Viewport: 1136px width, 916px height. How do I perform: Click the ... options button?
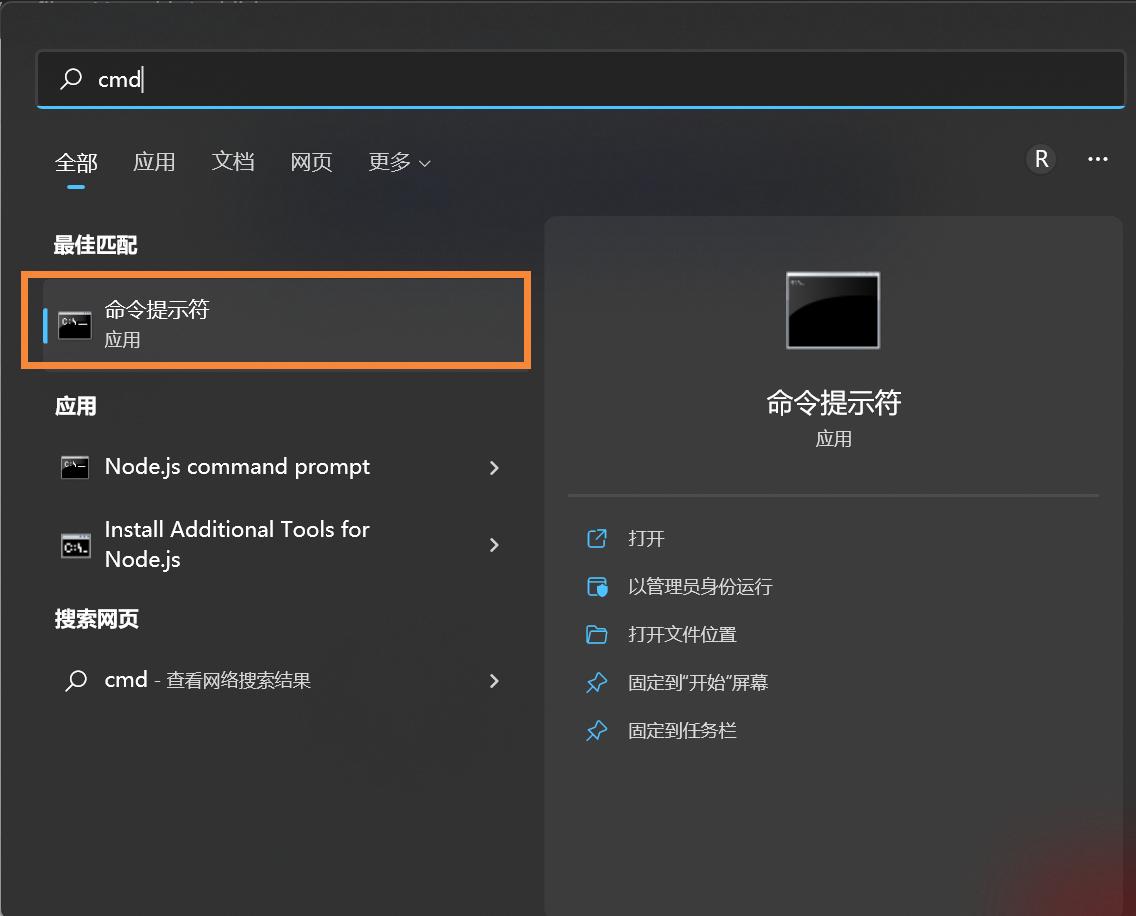click(x=1098, y=159)
